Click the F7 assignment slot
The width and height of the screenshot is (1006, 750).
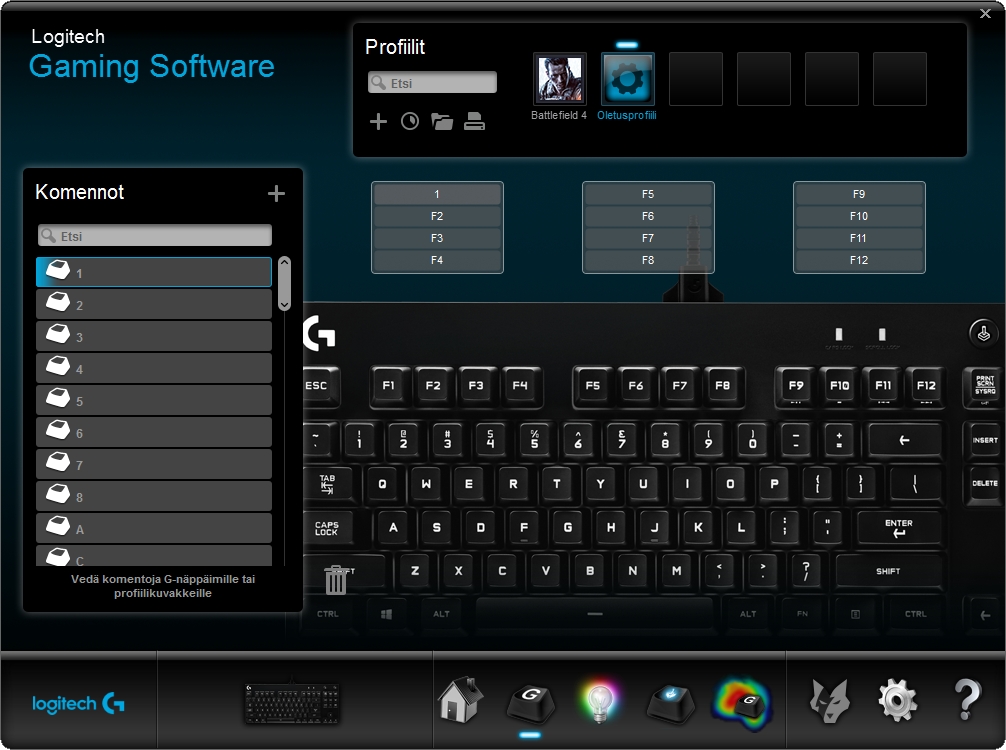click(648, 238)
